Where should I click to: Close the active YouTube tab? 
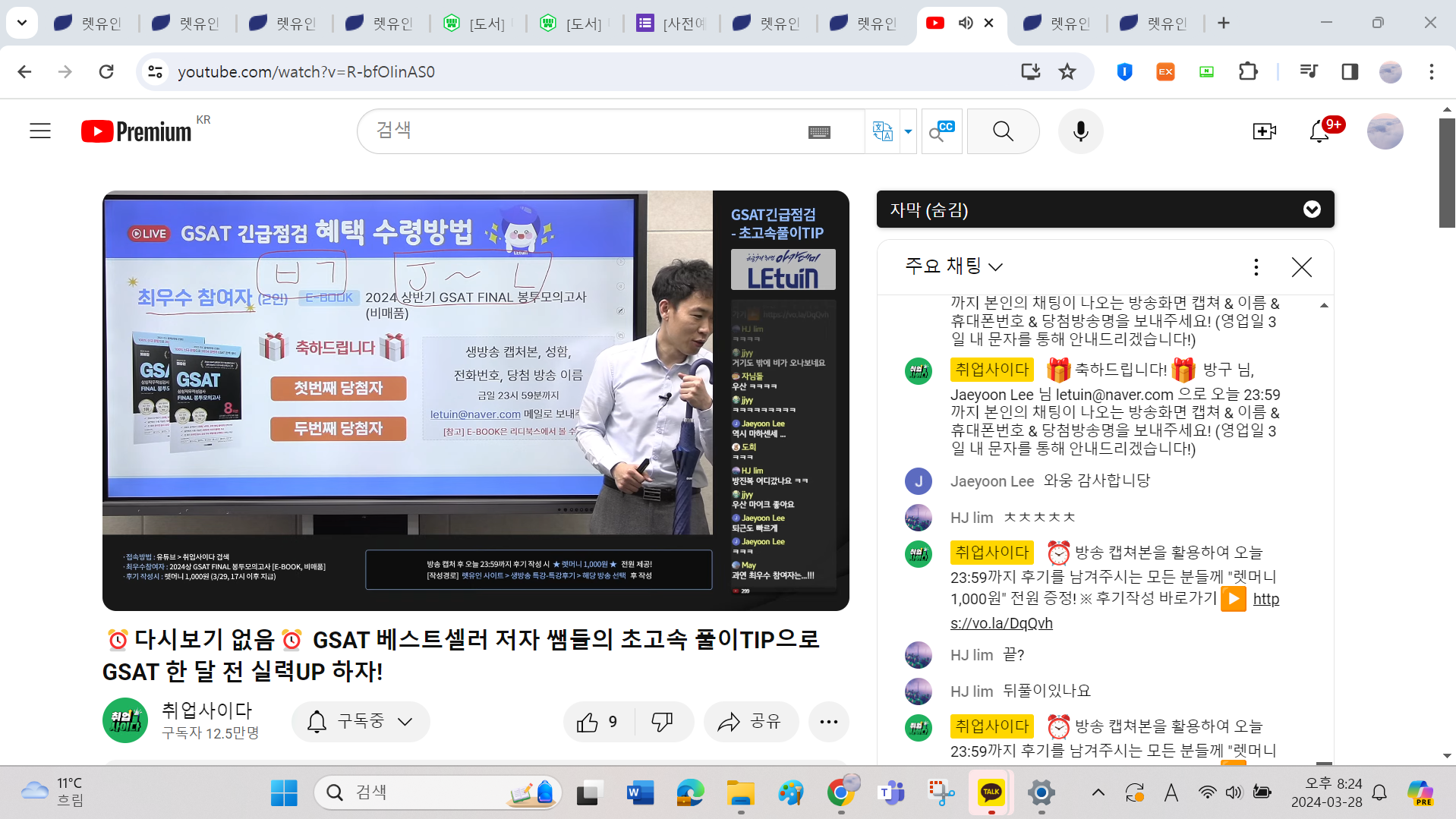[x=988, y=23]
